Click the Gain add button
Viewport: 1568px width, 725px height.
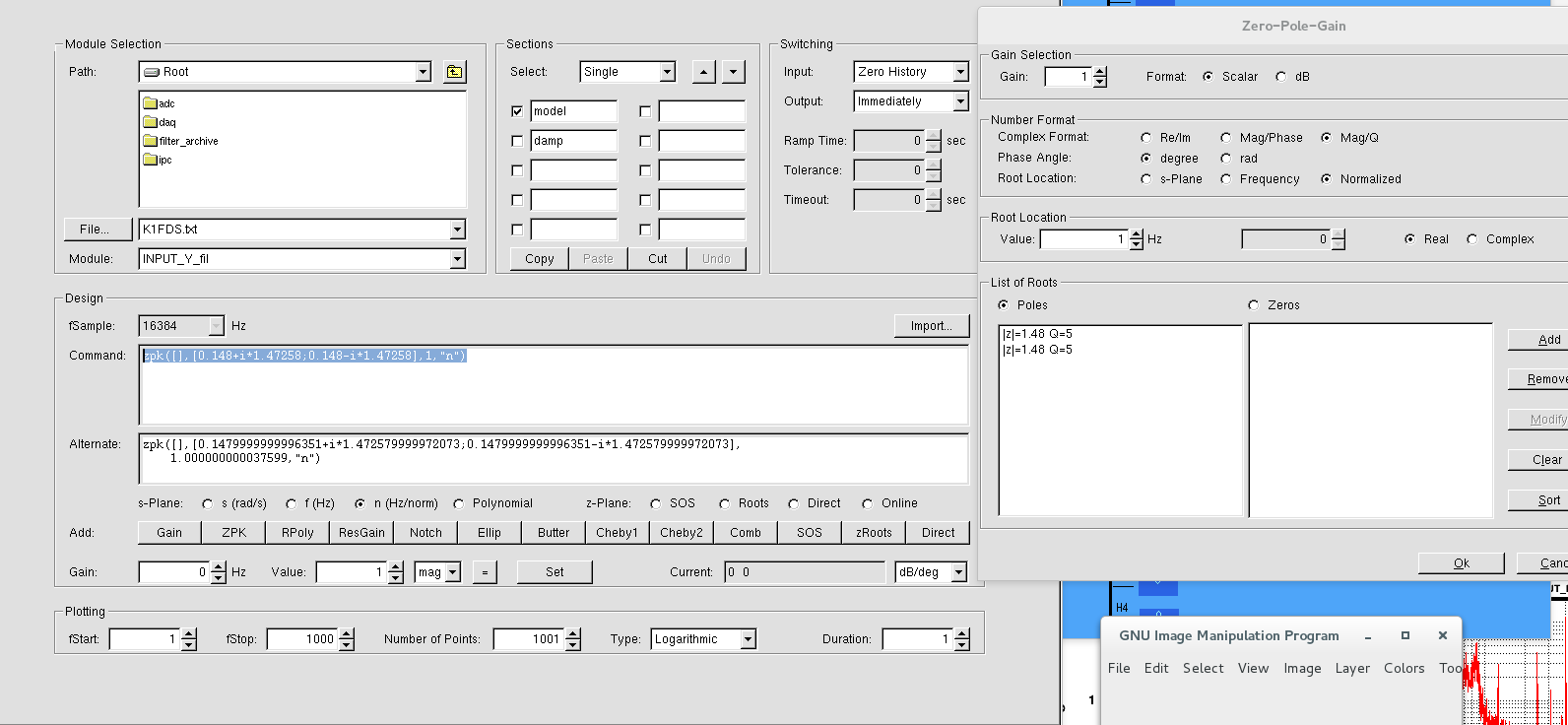[x=169, y=533]
